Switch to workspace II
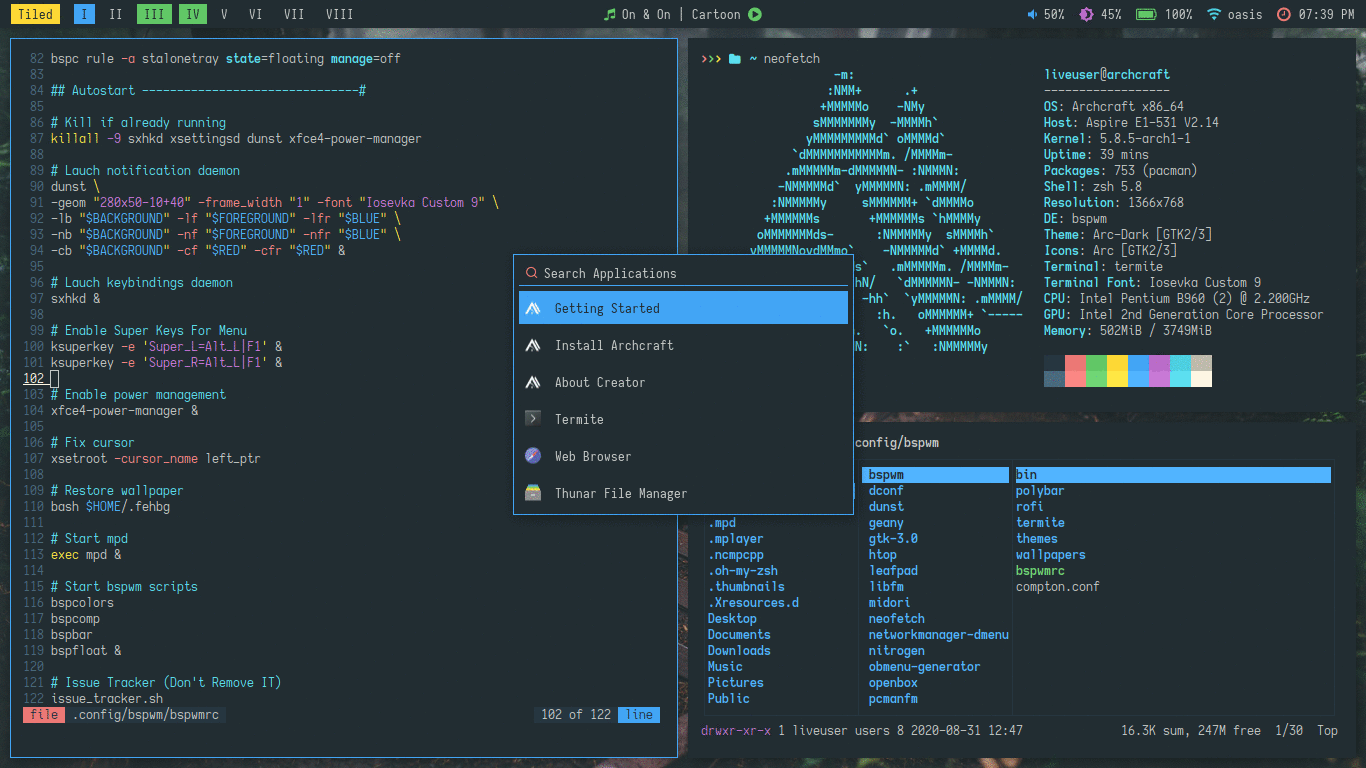Screen dimensions: 1366x768 pyautogui.click(x=116, y=14)
